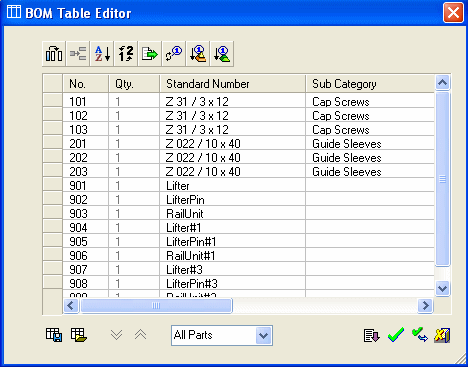Click the vertical scrollbar down arrow
Screen dimensions: 468x367
tap(442, 288)
